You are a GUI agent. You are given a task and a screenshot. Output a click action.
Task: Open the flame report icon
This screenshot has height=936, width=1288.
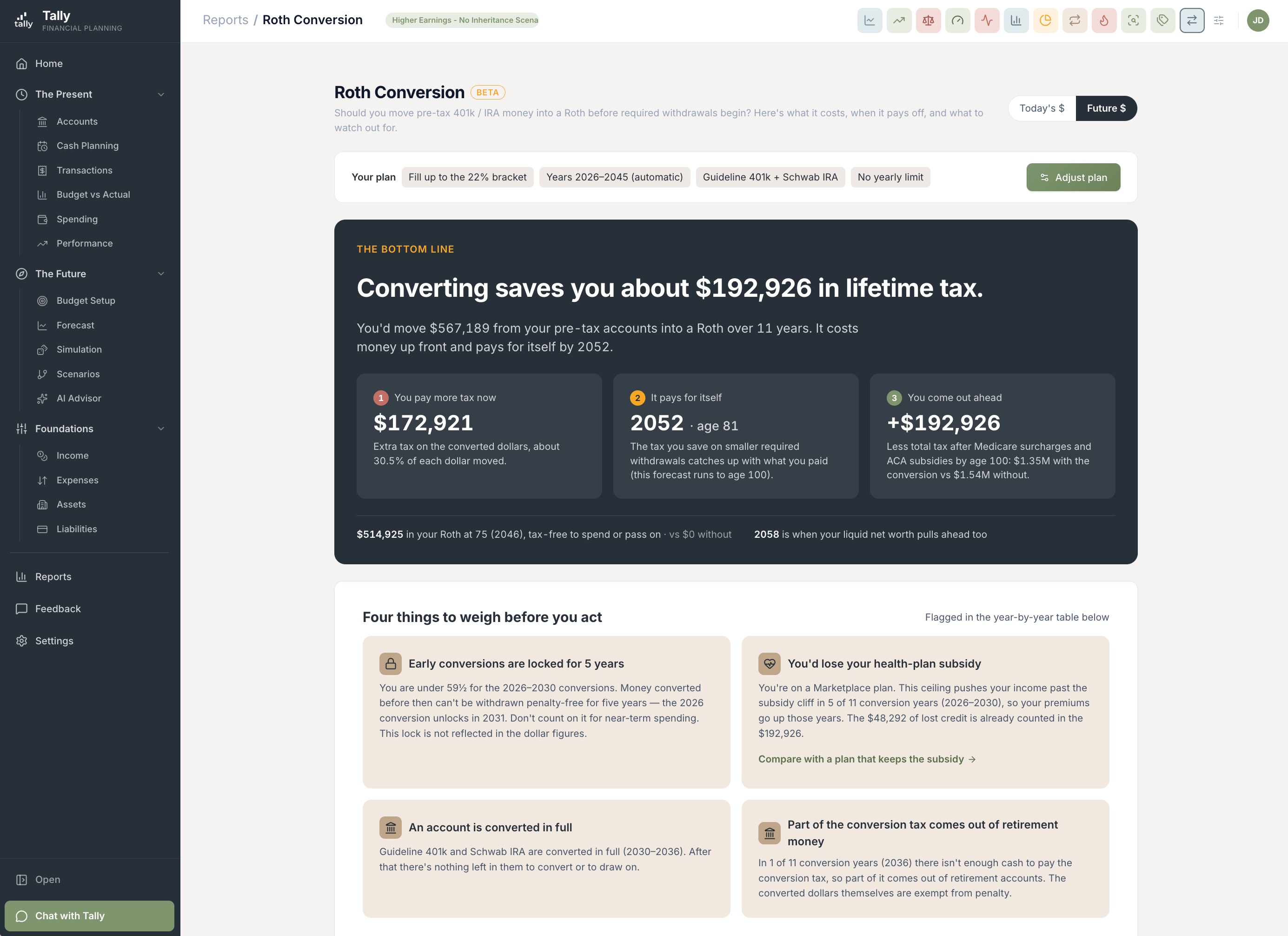1104,20
